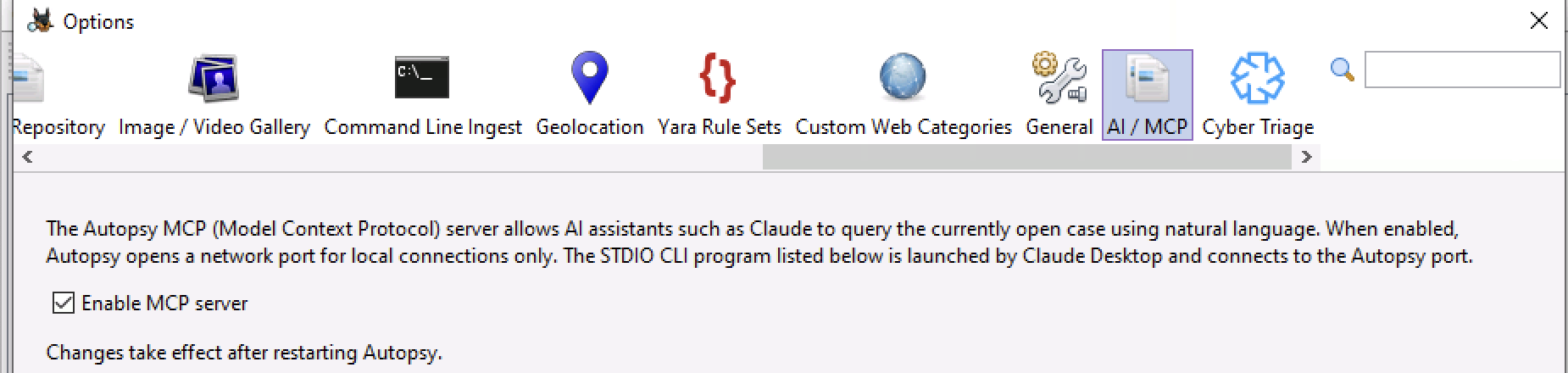Open Image / Video Gallery options icon

coord(214,78)
